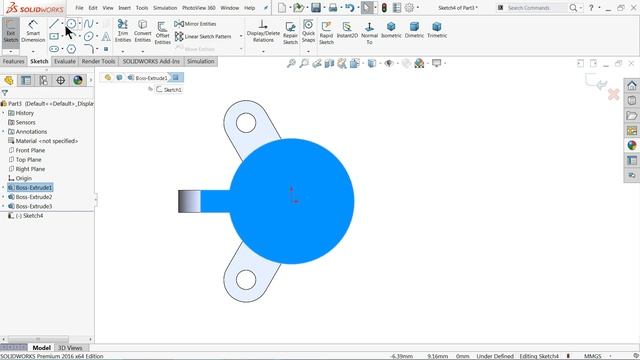Click the Section View icon
This screenshot has width=640, height=360.
(329, 63)
